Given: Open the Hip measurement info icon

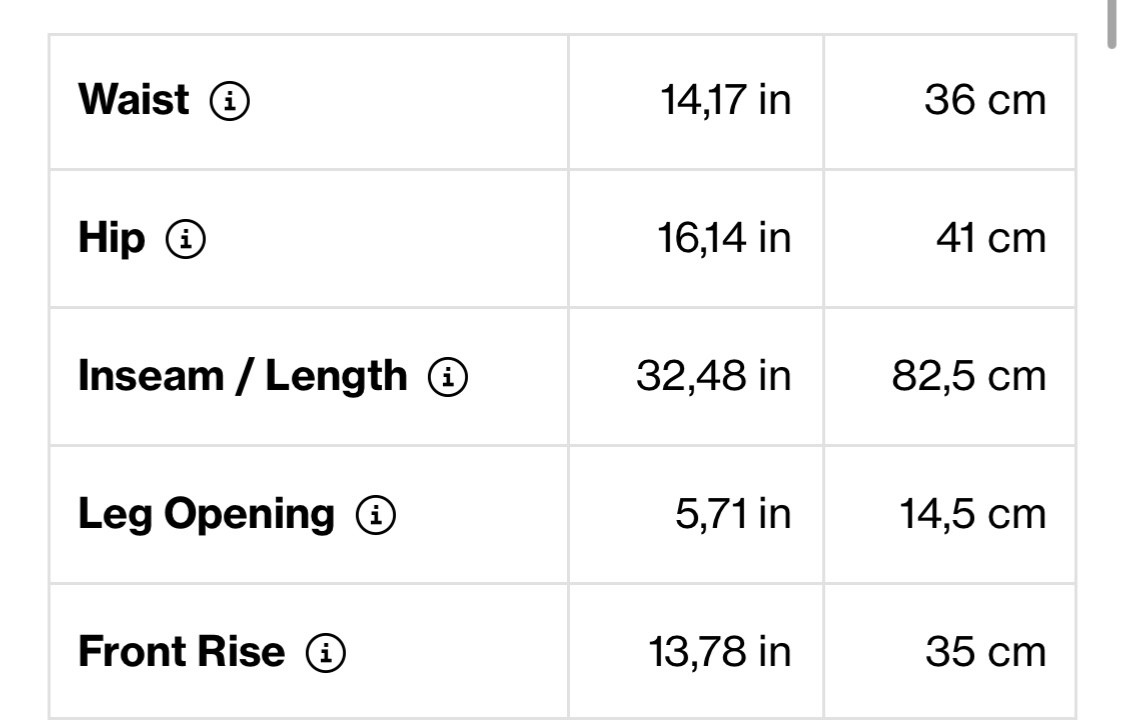Looking at the screenshot, I should pyautogui.click(x=186, y=239).
